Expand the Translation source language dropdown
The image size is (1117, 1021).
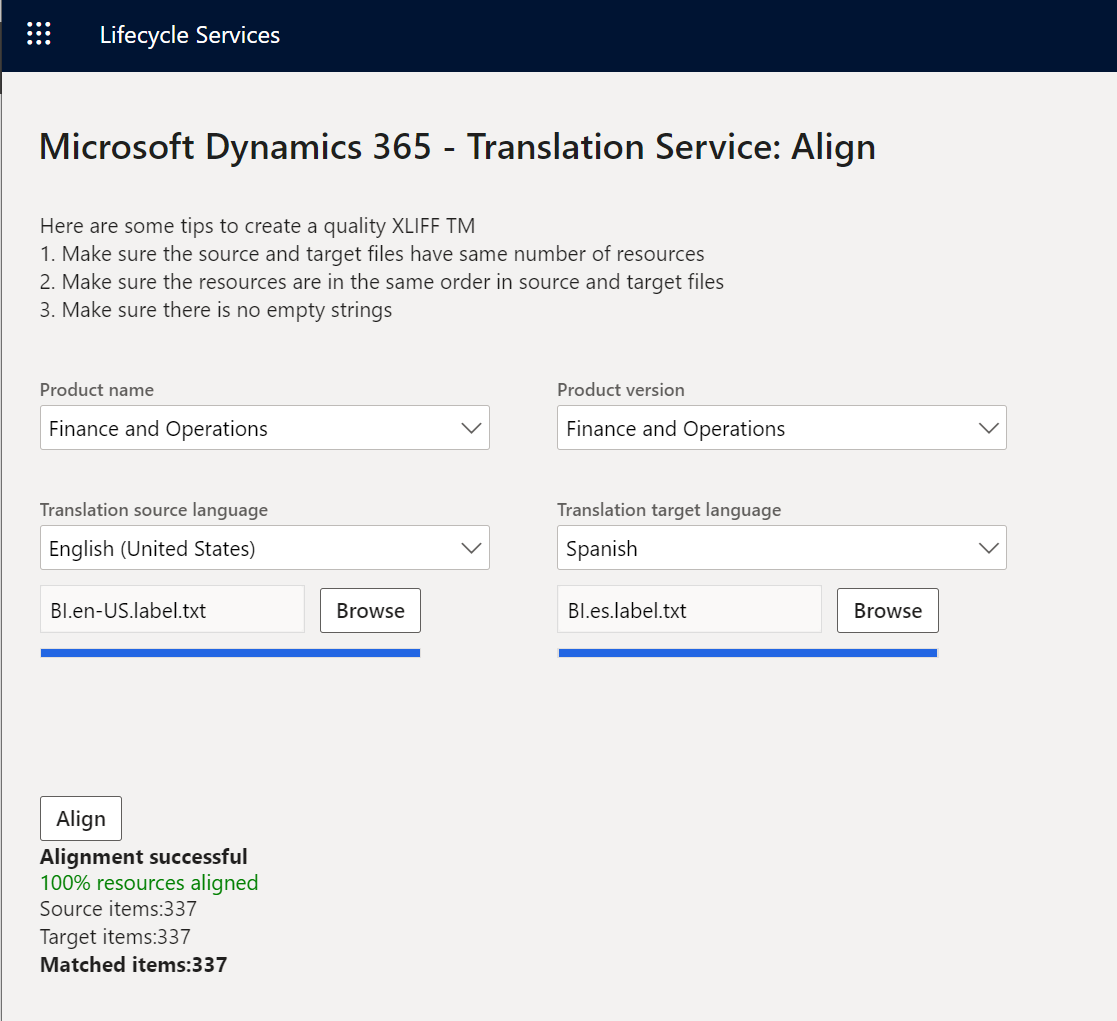pos(264,547)
